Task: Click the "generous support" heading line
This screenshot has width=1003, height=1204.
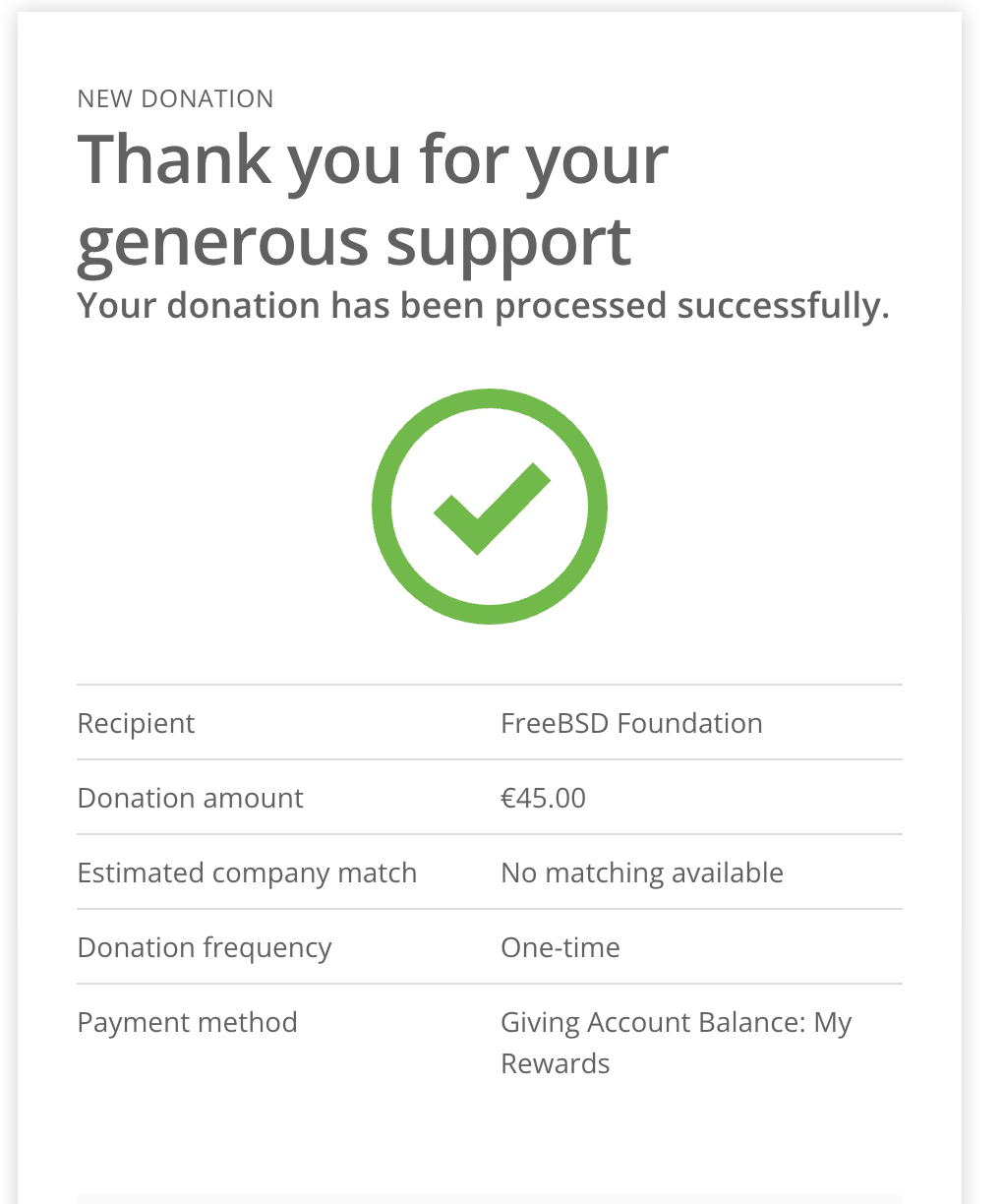Action: pyautogui.click(x=354, y=241)
